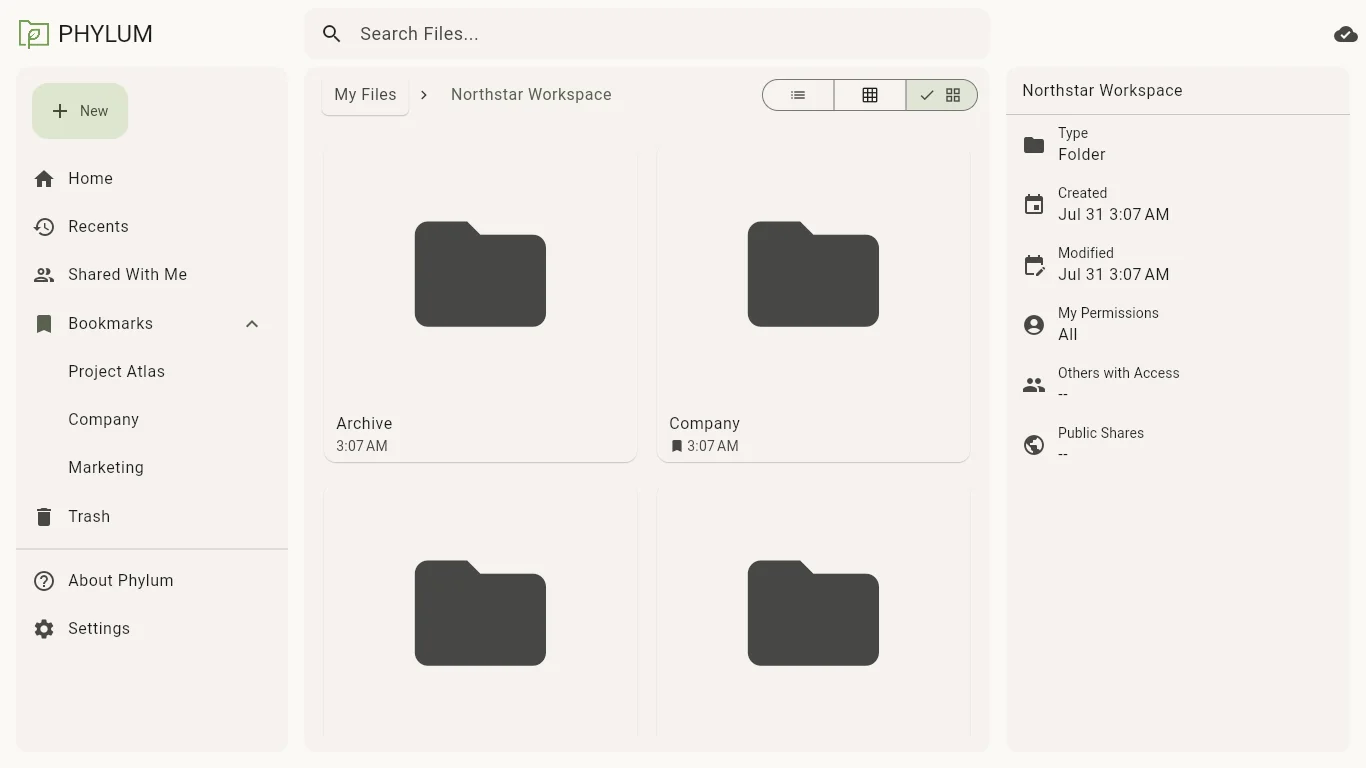The height and width of the screenshot is (768, 1366).
Task: Click the cloud sync status icon
Action: (1345, 34)
